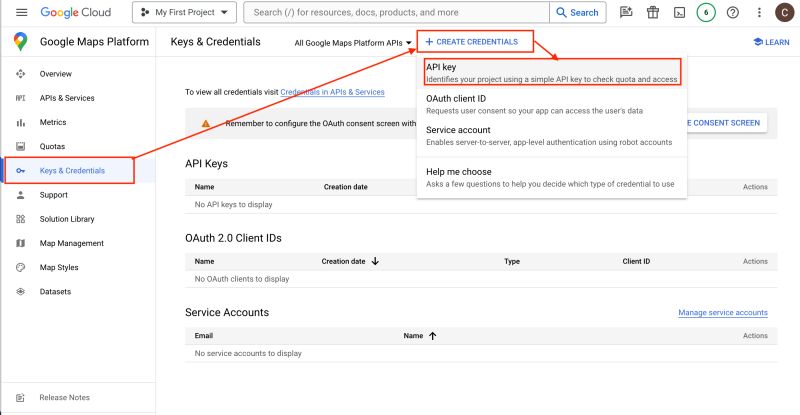Viewport: 800px width, 415px height.
Task: Click API Keys Creation date column header
Action: [345, 187]
